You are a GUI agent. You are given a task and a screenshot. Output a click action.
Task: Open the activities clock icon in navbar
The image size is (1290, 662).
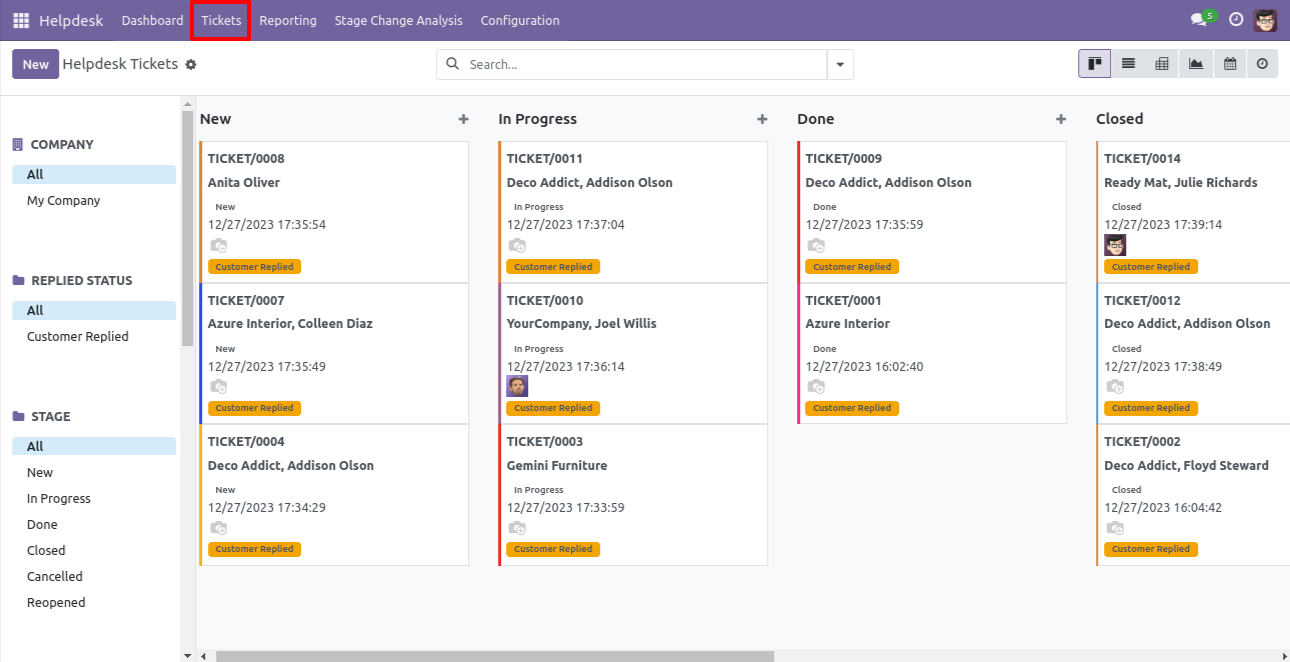coord(1236,20)
